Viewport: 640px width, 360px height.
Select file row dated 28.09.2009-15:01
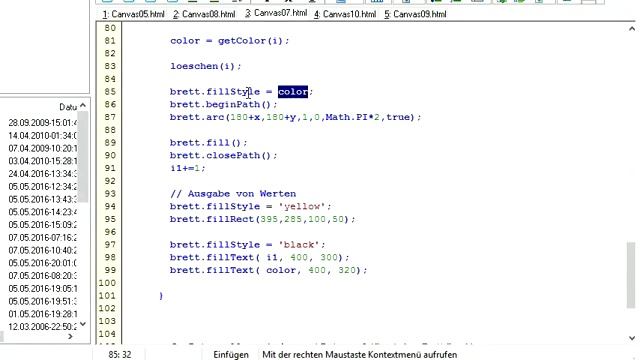(x=42, y=122)
